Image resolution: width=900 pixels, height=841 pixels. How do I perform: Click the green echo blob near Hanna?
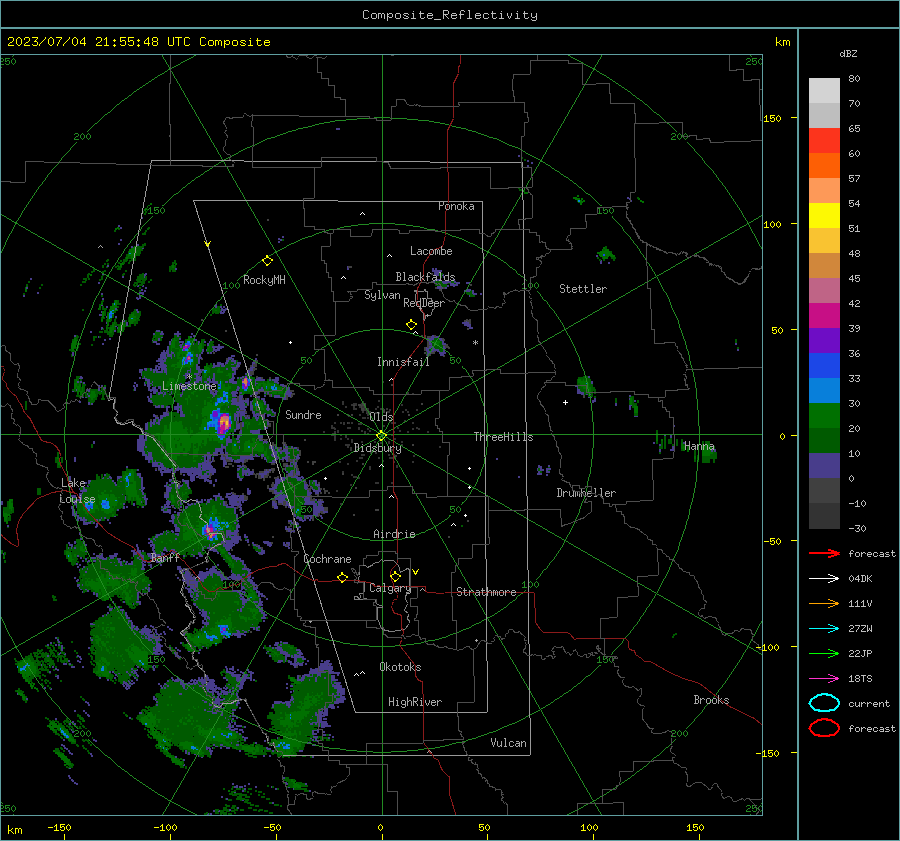709,455
